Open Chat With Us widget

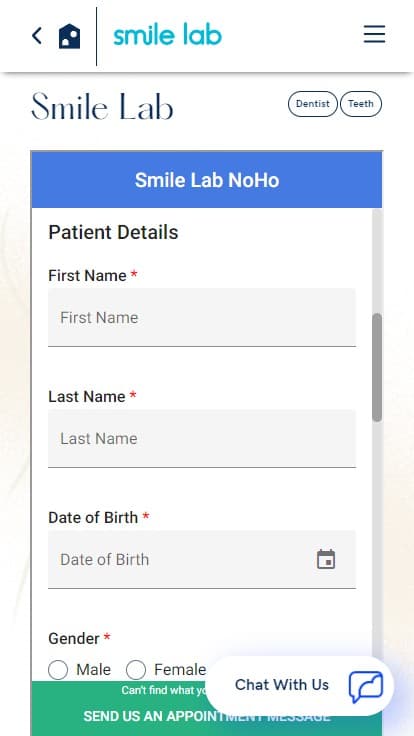point(299,685)
